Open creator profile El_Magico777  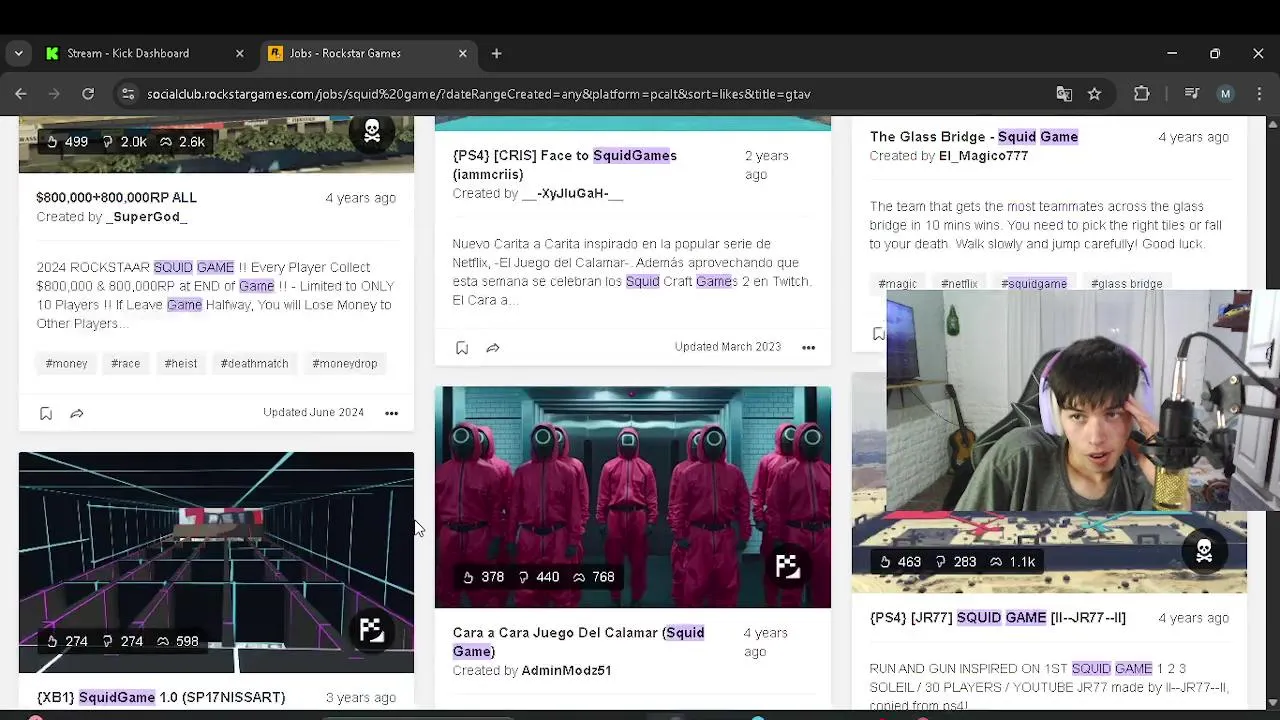(983, 156)
